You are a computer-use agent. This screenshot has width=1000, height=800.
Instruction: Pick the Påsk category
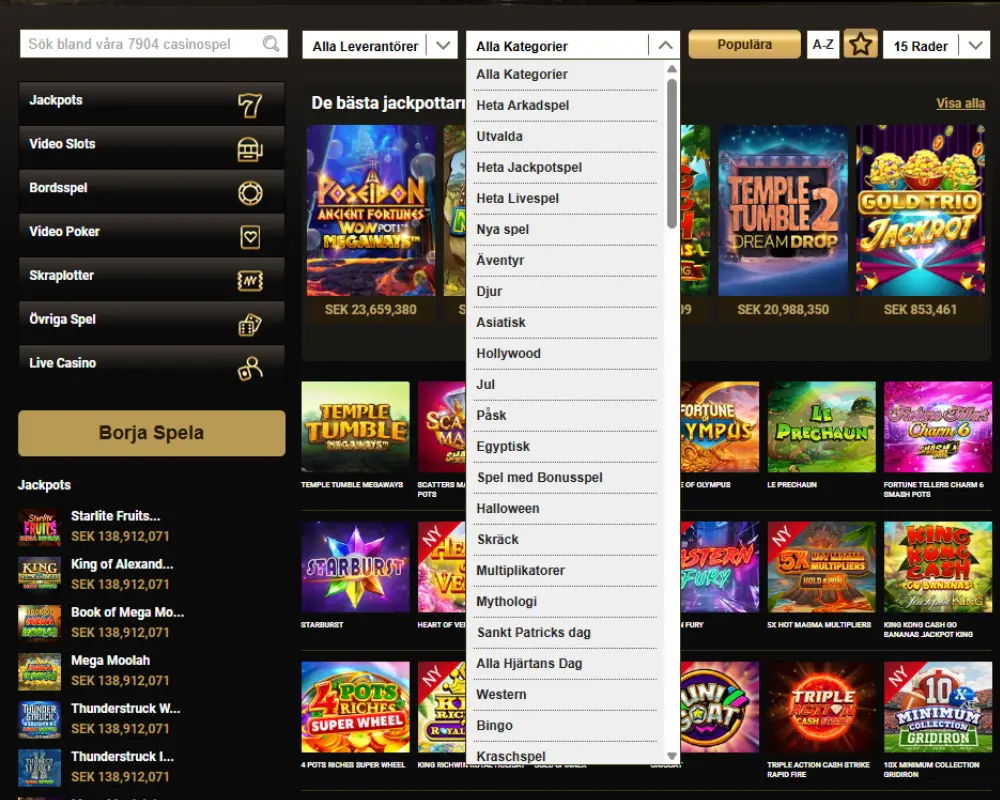pyautogui.click(x=565, y=415)
